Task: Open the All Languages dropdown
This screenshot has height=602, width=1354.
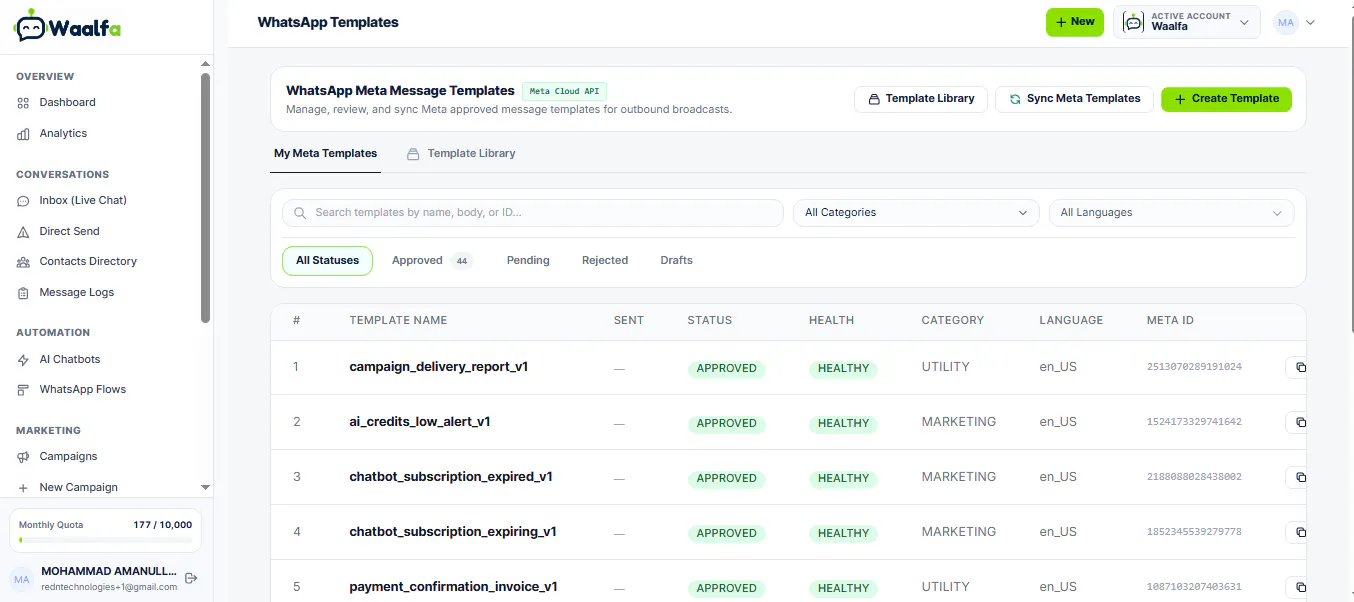Action: (1171, 213)
